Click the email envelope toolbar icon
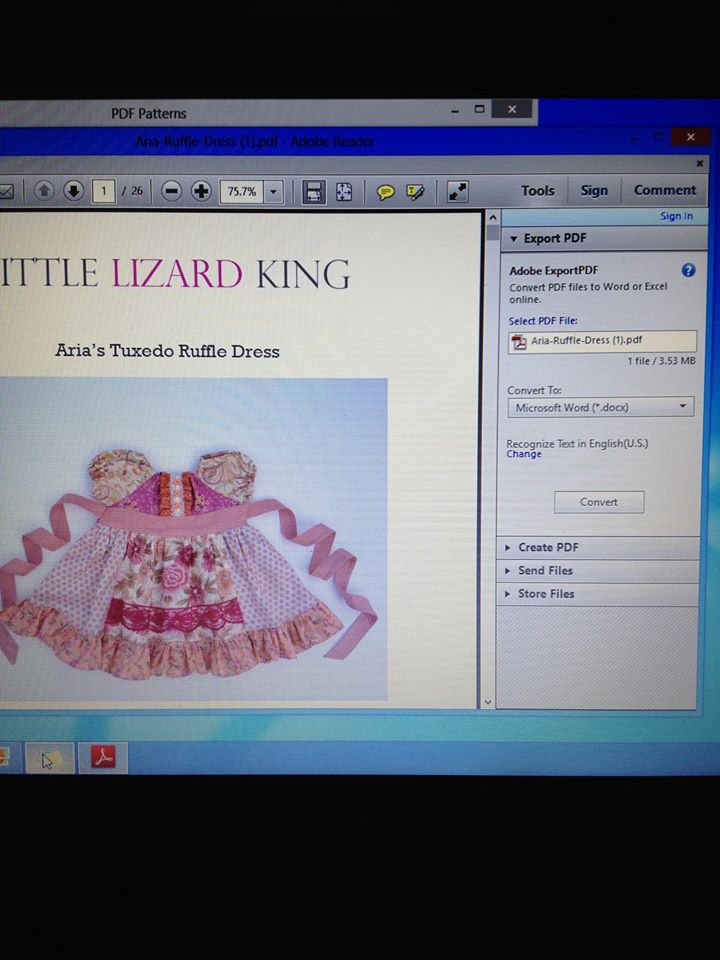Viewport: 720px width, 960px height. (x=6, y=192)
